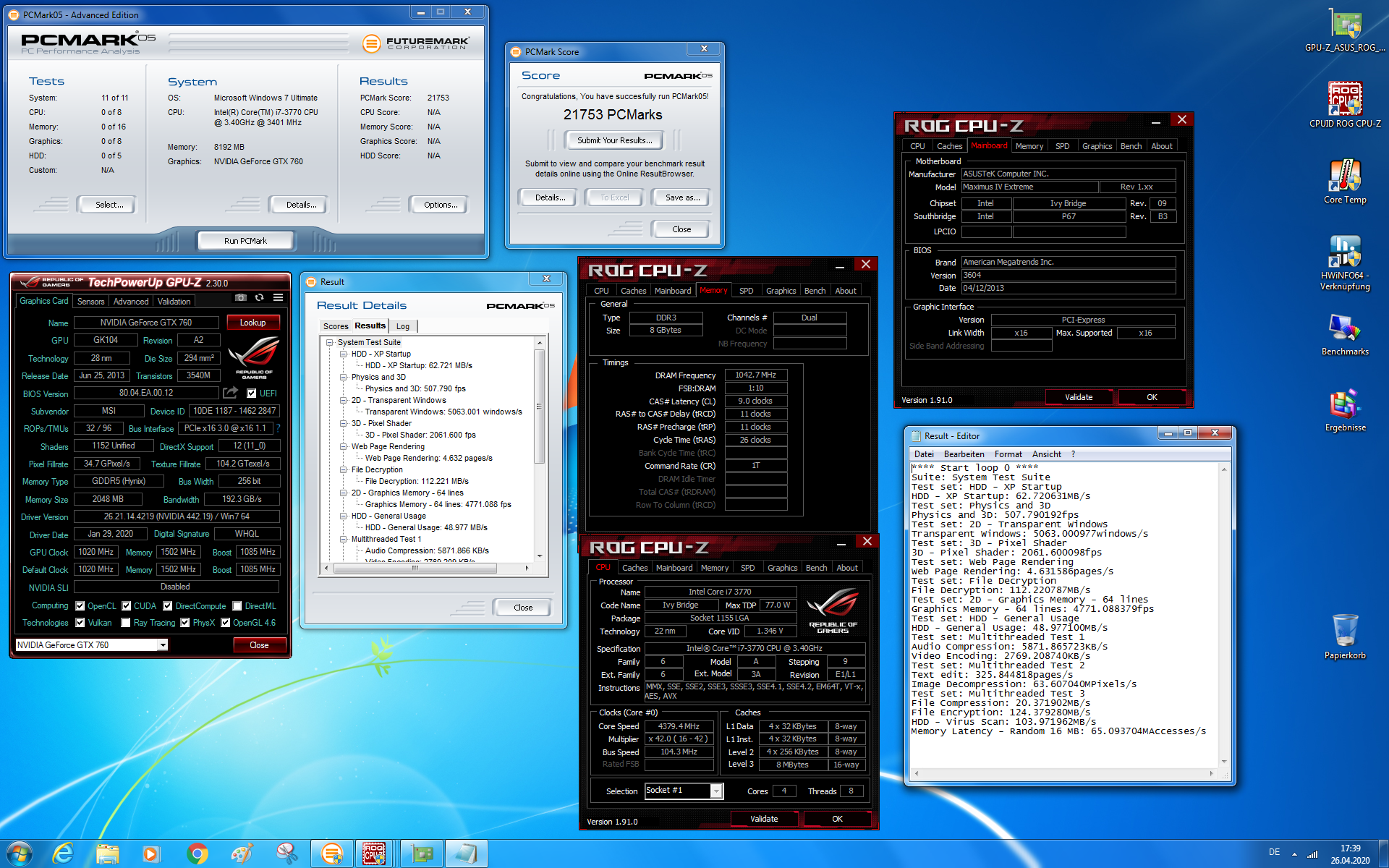Click Run PCMark button
This screenshot has height=868, width=1389.
click(x=245, y=241)
